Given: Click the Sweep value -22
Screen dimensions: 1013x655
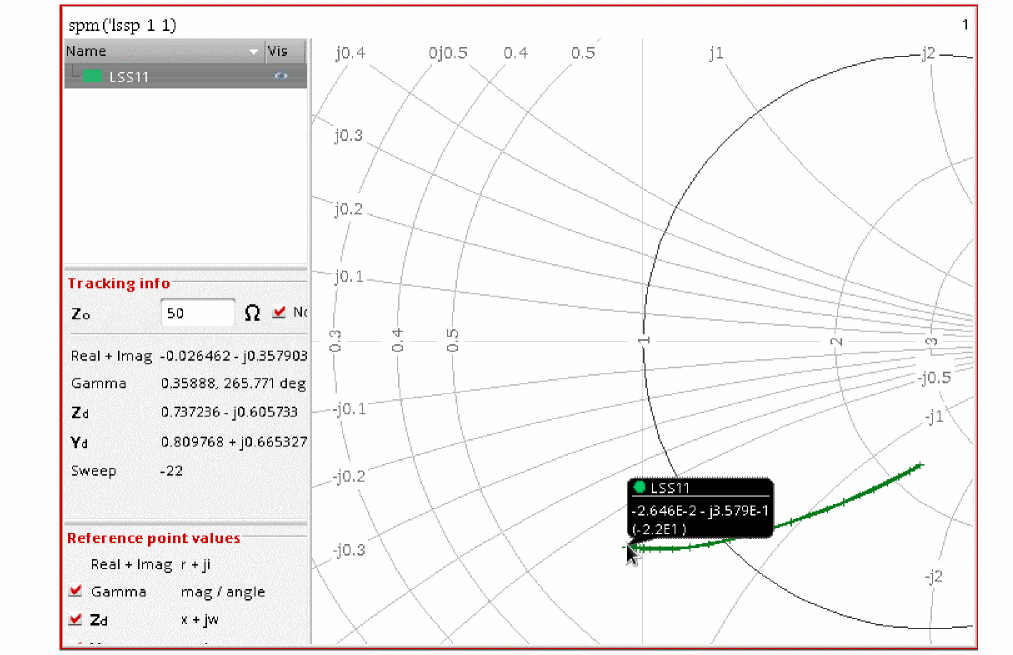Looking at the screenshot, I should (171, 471).
